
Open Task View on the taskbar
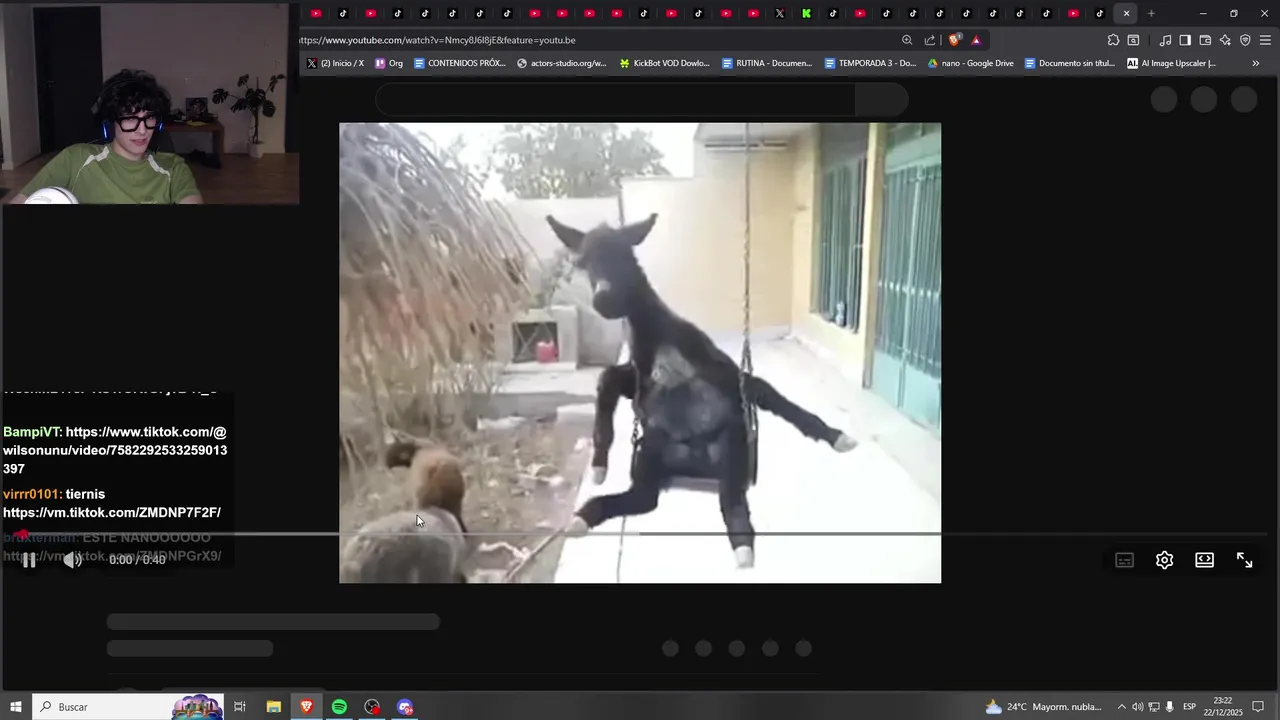(x=240, y=707)
